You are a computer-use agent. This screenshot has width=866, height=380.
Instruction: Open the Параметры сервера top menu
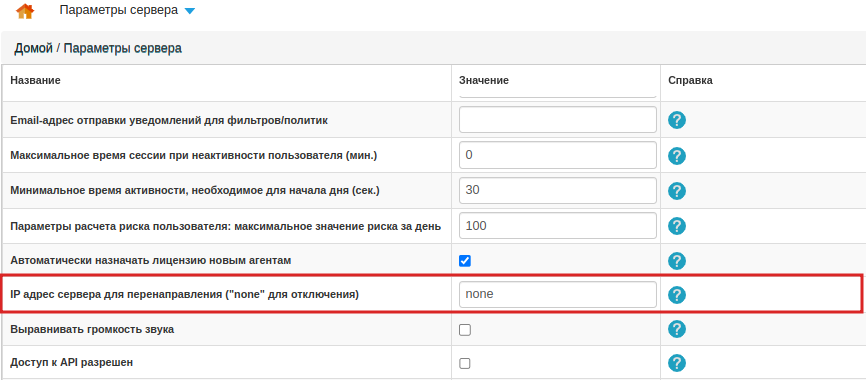[x=119, y=10]
